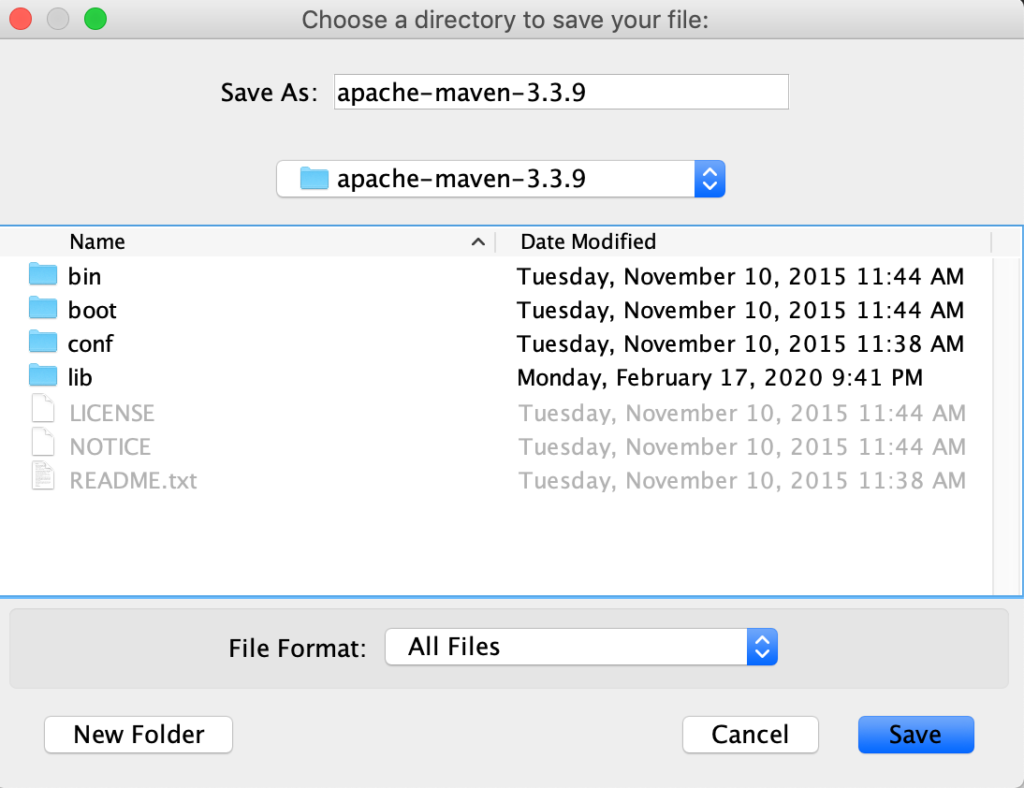Click the sort direction arrow in Name column
The width and height of the screenshot is (1024, 788).
point(478,242)
